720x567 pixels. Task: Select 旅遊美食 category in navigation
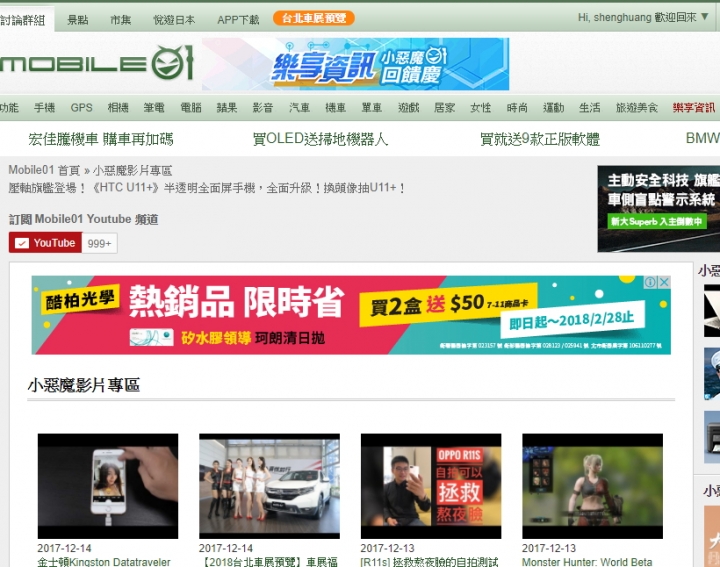636,107
